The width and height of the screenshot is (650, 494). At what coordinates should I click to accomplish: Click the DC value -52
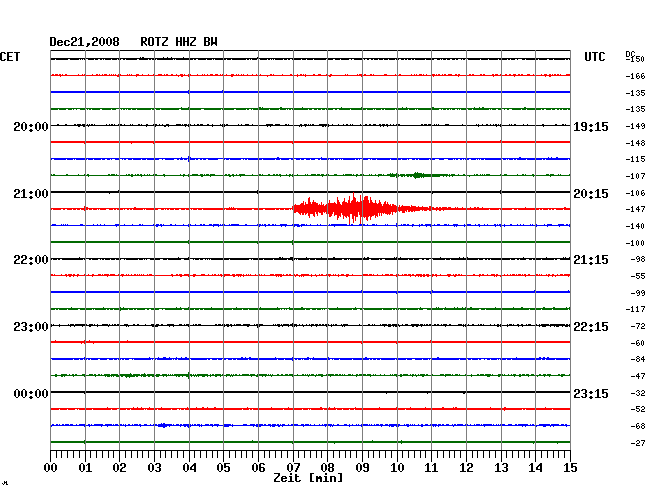click(638, 409)
